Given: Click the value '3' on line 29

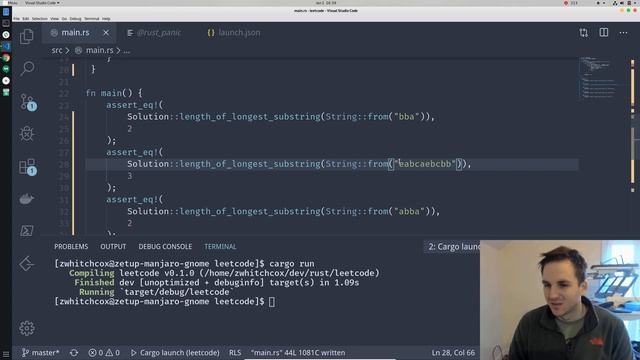Looking at the screenshot, I should tap(130, 176).
